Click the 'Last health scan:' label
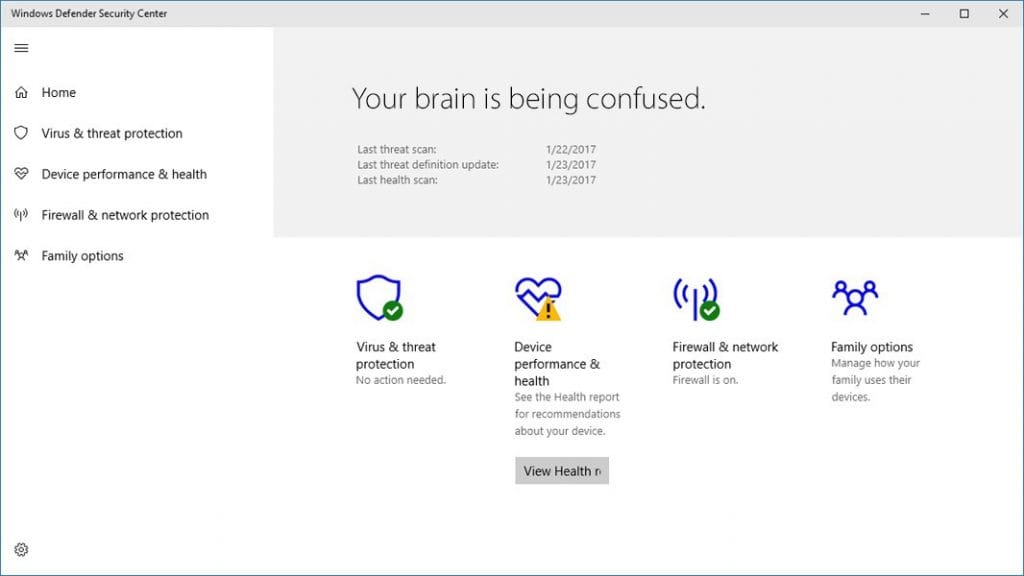Viewport: 1024px width, 576px height. (397, 180)
